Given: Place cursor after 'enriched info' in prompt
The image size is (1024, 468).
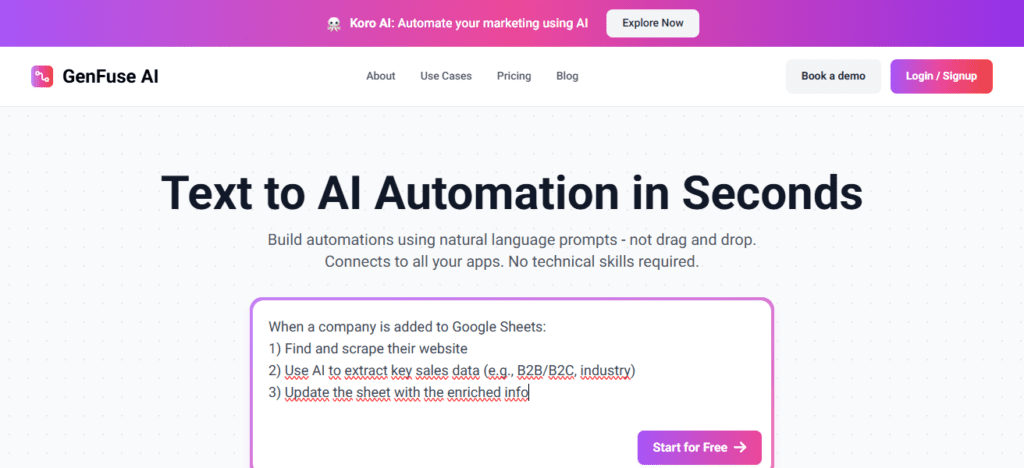Looking at the screenshot, I should click(x=529, y=393).
